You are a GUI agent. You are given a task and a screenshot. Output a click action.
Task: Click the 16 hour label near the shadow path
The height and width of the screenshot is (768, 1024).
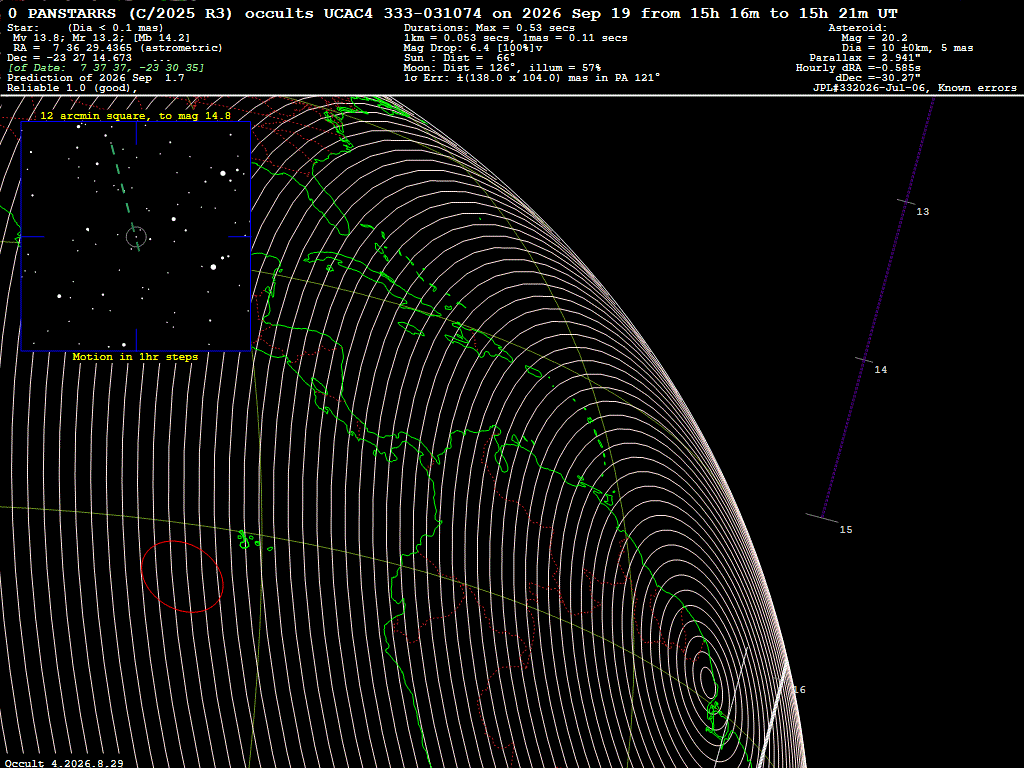(x=799, y=690)
